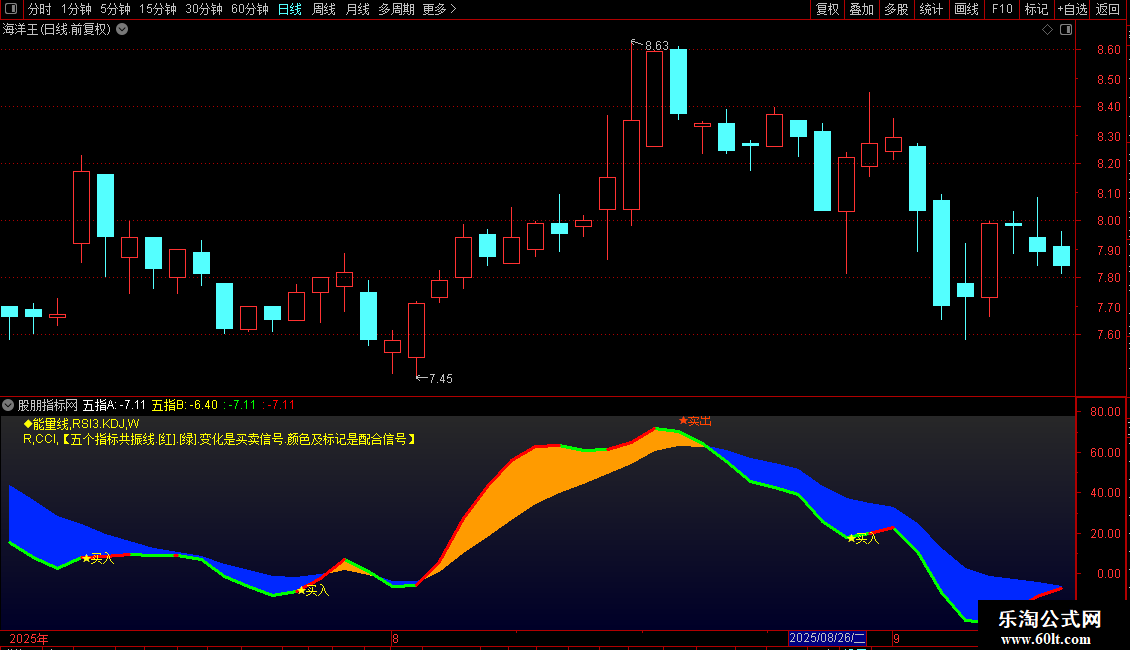Click the 五指A: -7.11 value
This screenshot has width=1130, height=650.
pyautogui.click(x=114, y=405)
